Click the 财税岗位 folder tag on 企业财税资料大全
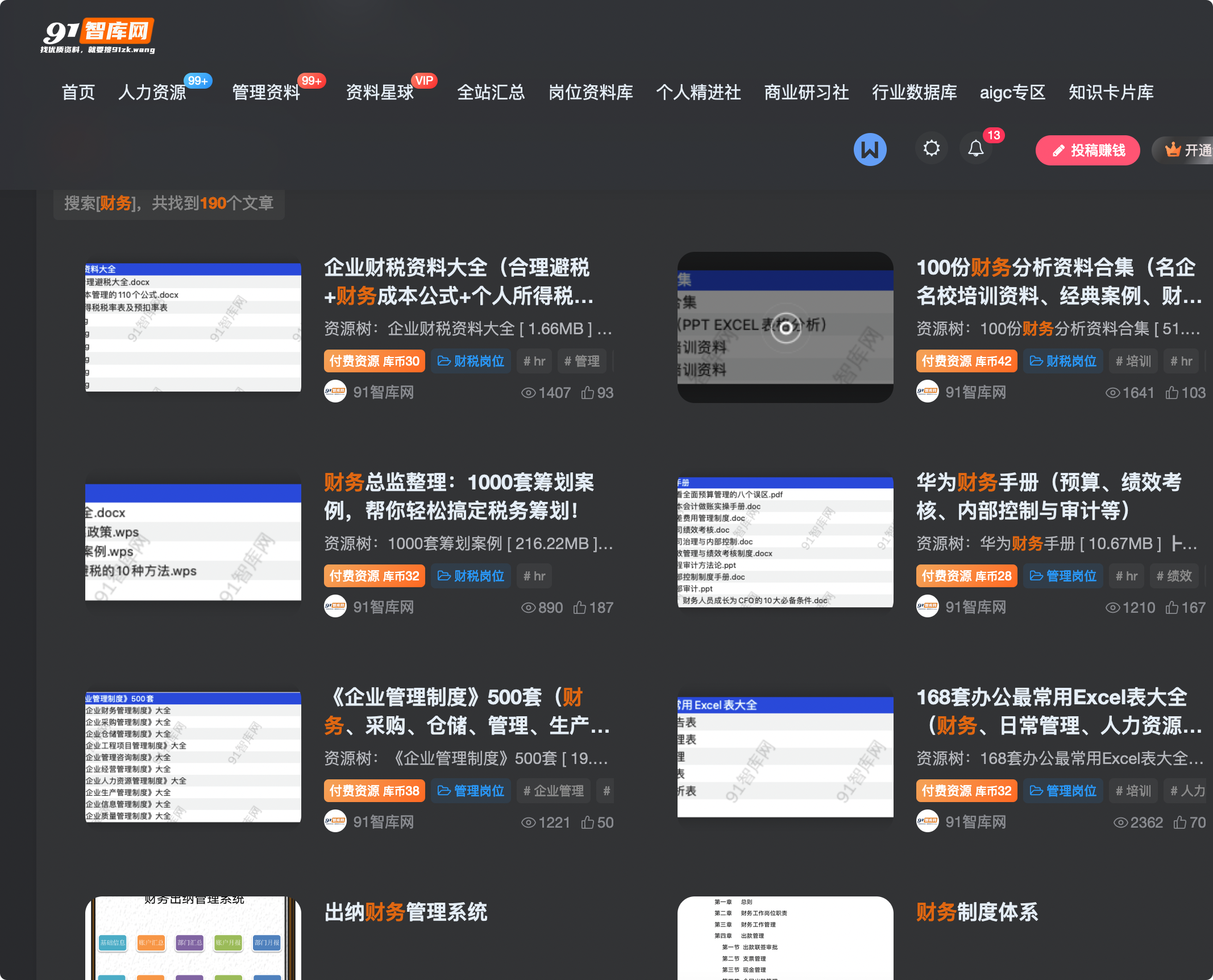 pyautogui.click(x=471, y=362)
